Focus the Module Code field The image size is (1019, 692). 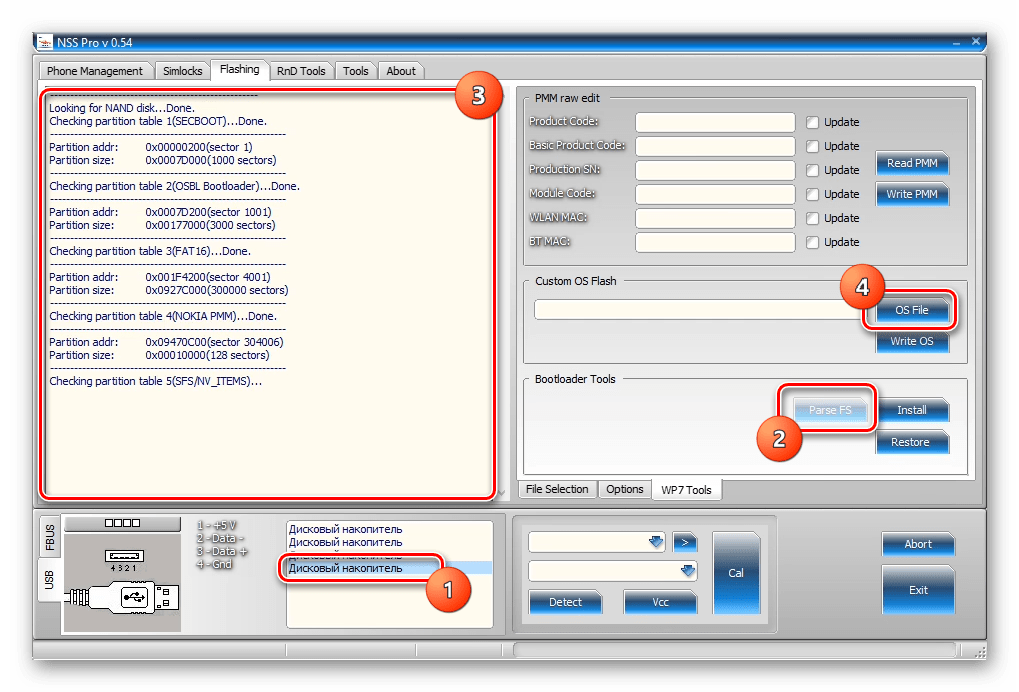pos(715,194)
